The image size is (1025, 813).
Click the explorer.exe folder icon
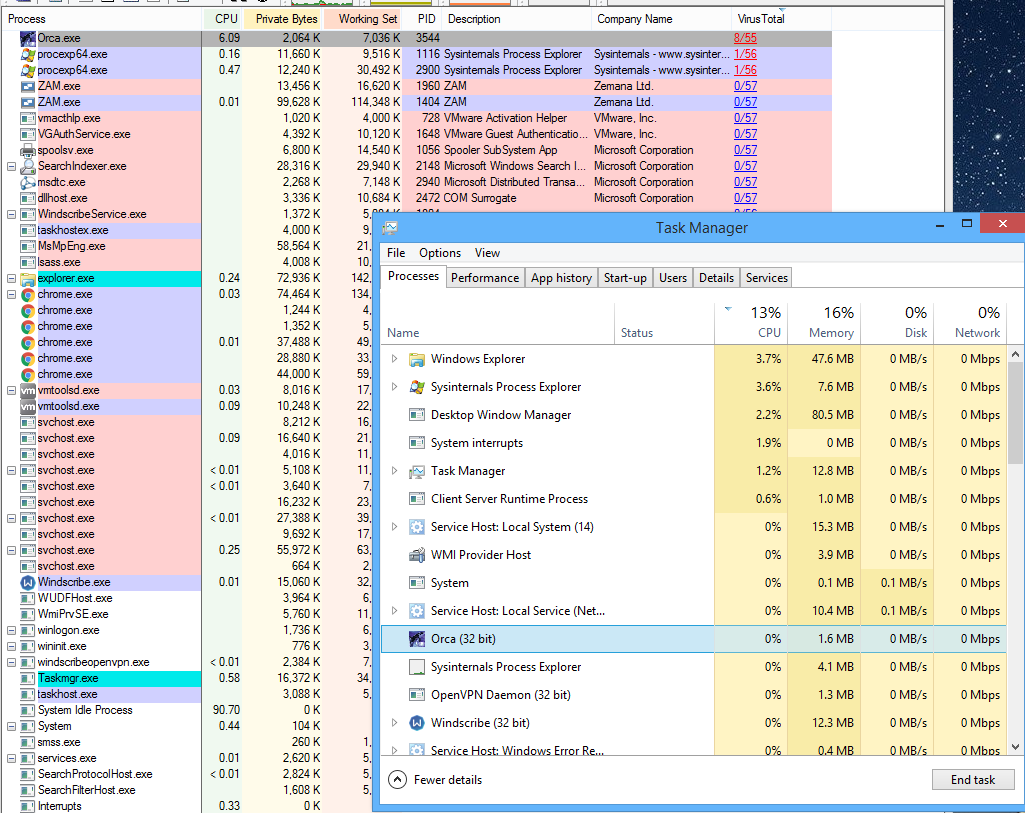pos(28,278)
